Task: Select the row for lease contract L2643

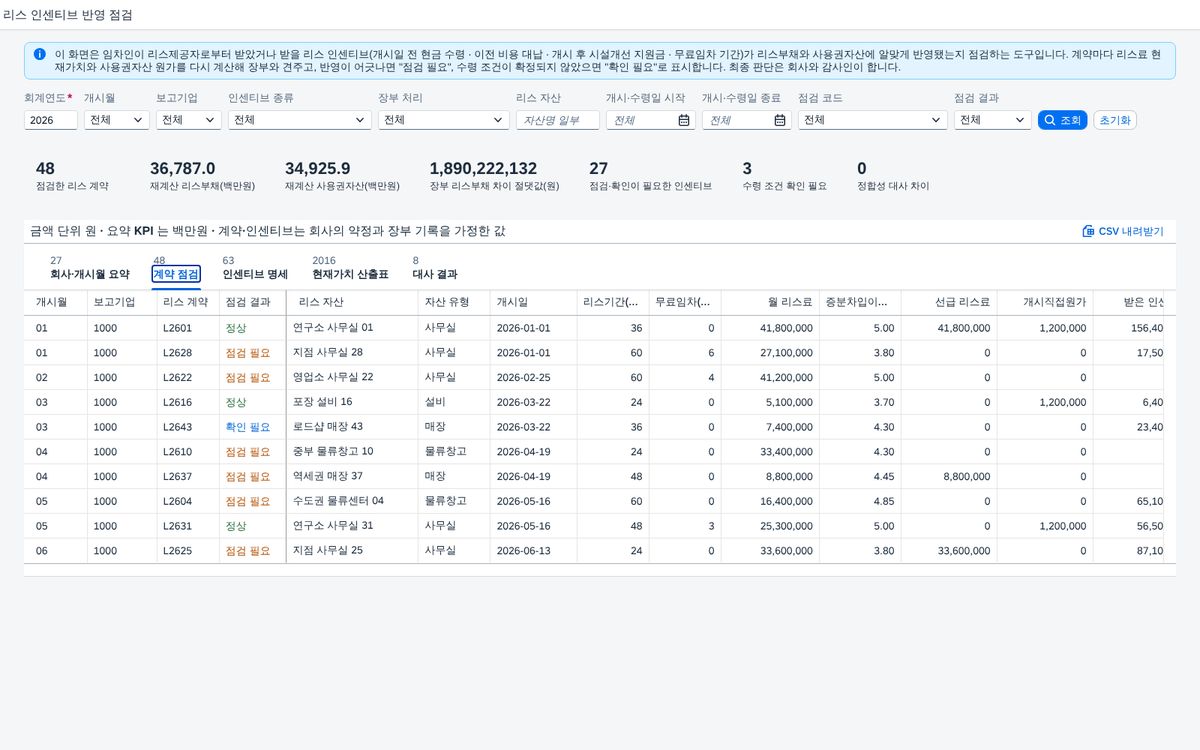Action: click(x=594, y=427)
